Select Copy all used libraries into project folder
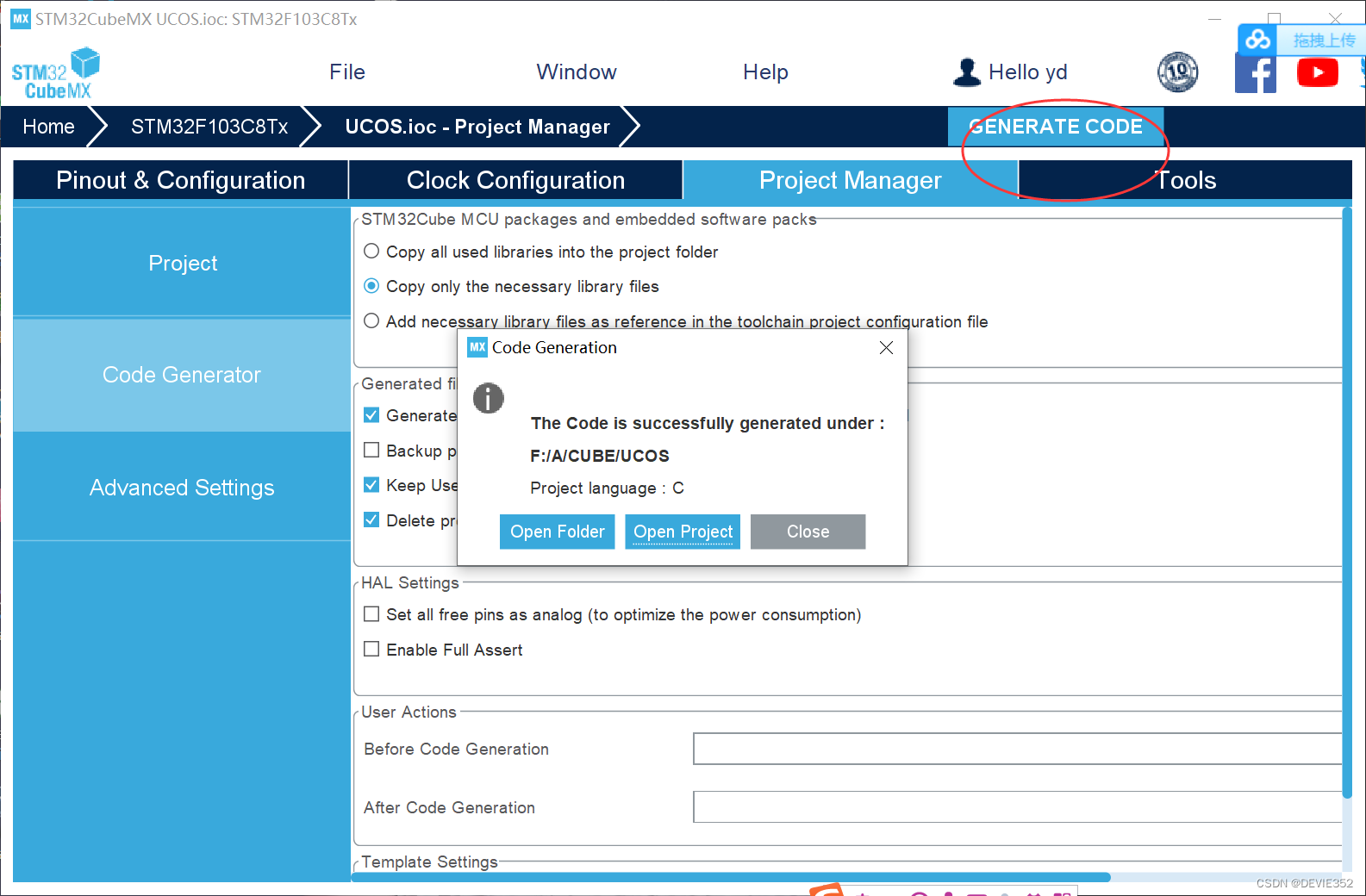Viewport: 1366px width, 896px height. pyautogui.click(x=371, y=252)
